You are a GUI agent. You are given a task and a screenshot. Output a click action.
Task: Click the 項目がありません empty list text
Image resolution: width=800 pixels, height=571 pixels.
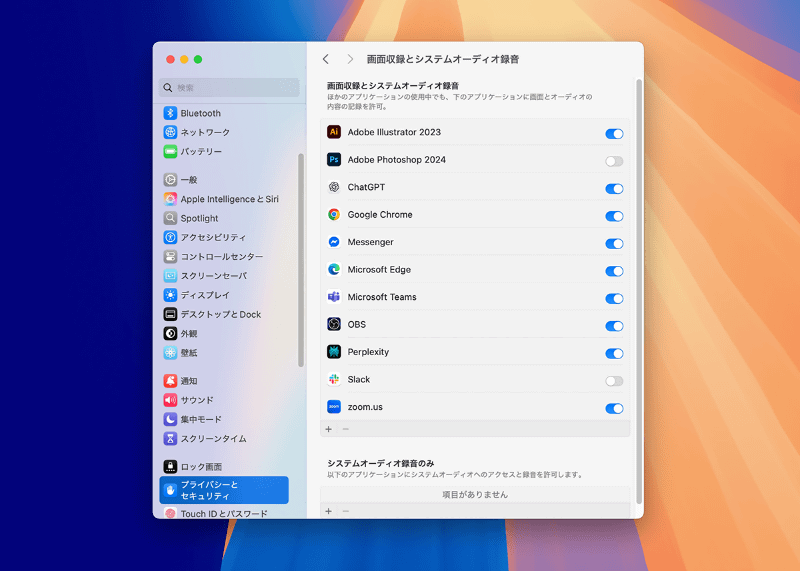tap(475, 494)
